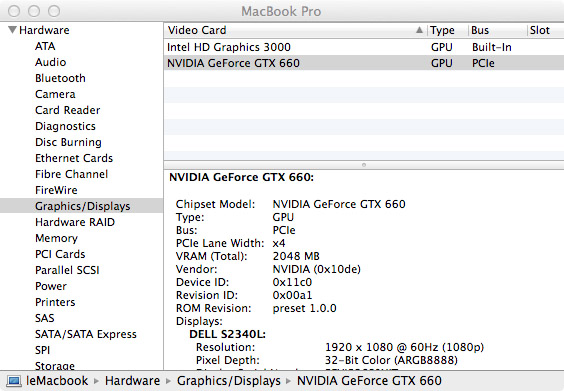Click the Chipset Model value
This screenshot has height=391, width=564.
click(x=339, y=204)
